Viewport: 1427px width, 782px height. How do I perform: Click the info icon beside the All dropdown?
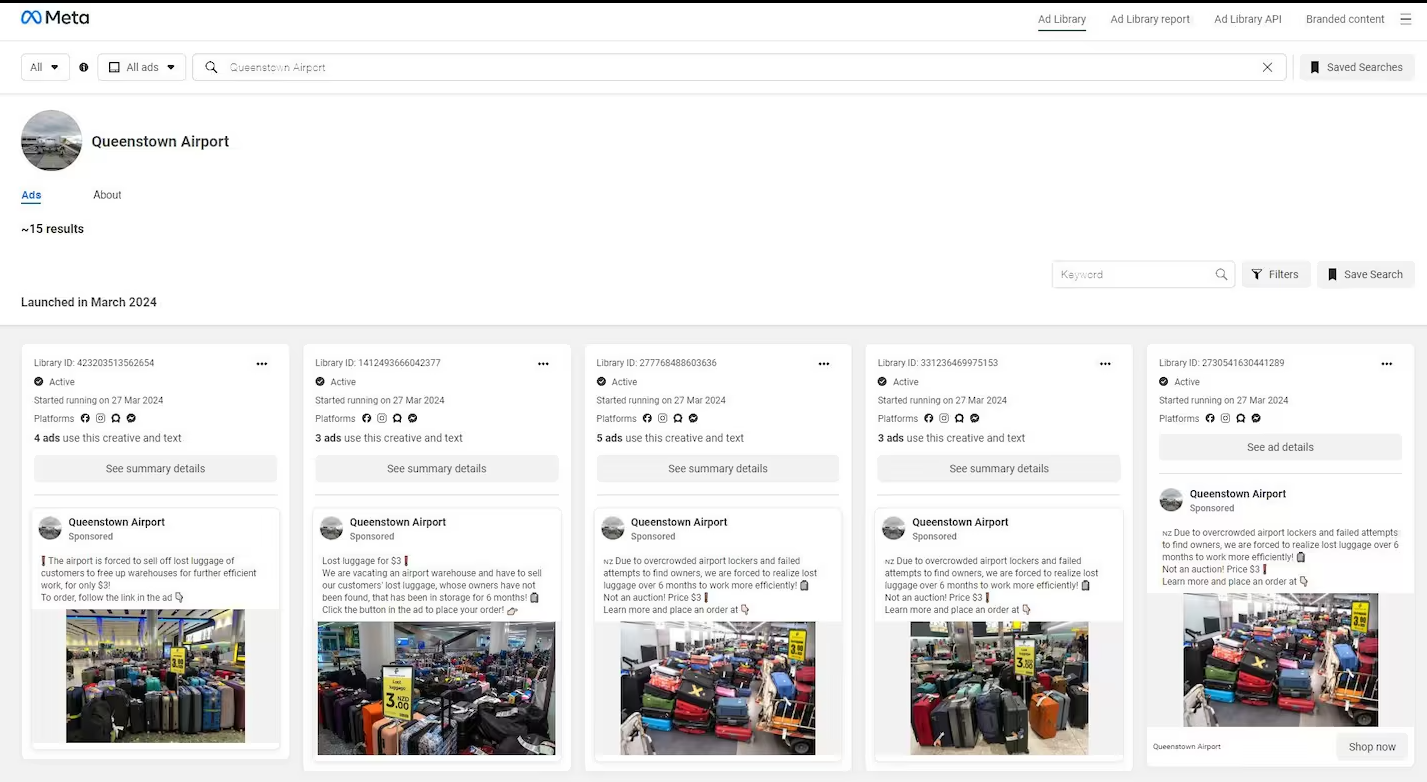tap(84, 67)
